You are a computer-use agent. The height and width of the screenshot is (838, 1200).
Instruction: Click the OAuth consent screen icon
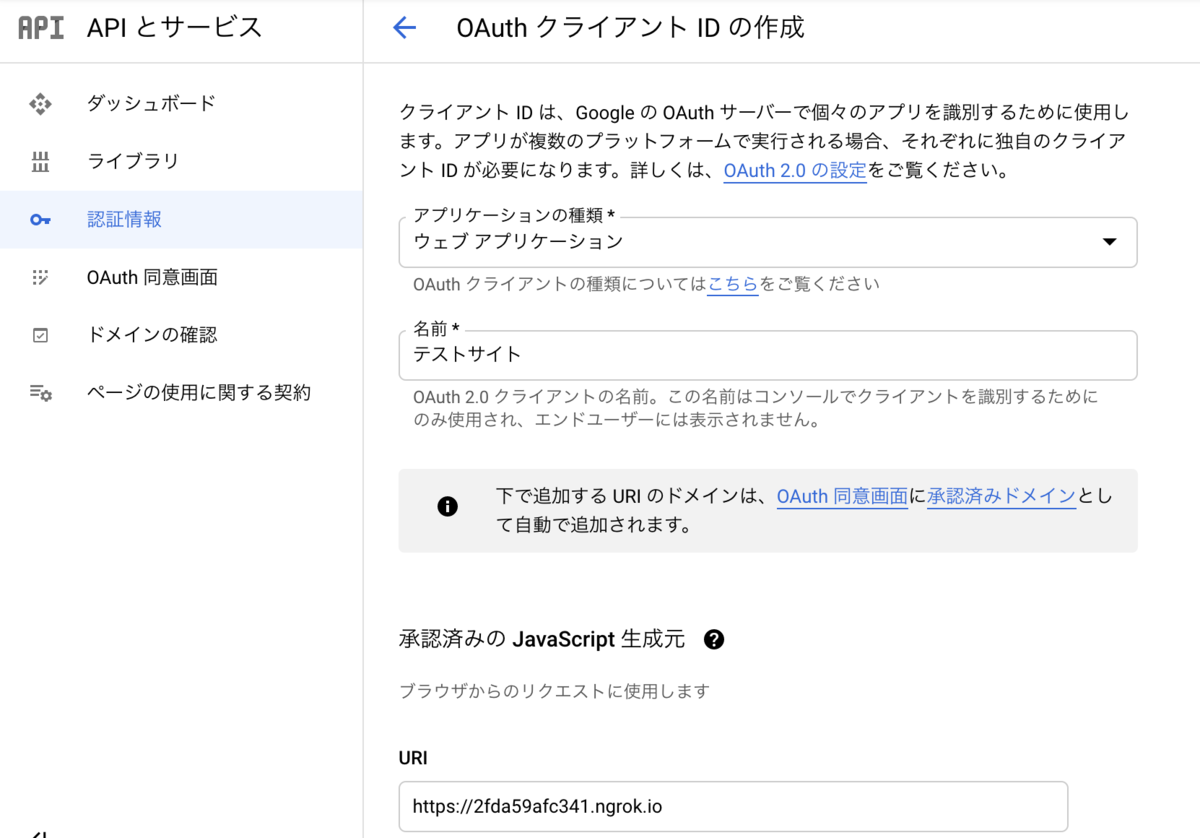click(x=40, y=277)
